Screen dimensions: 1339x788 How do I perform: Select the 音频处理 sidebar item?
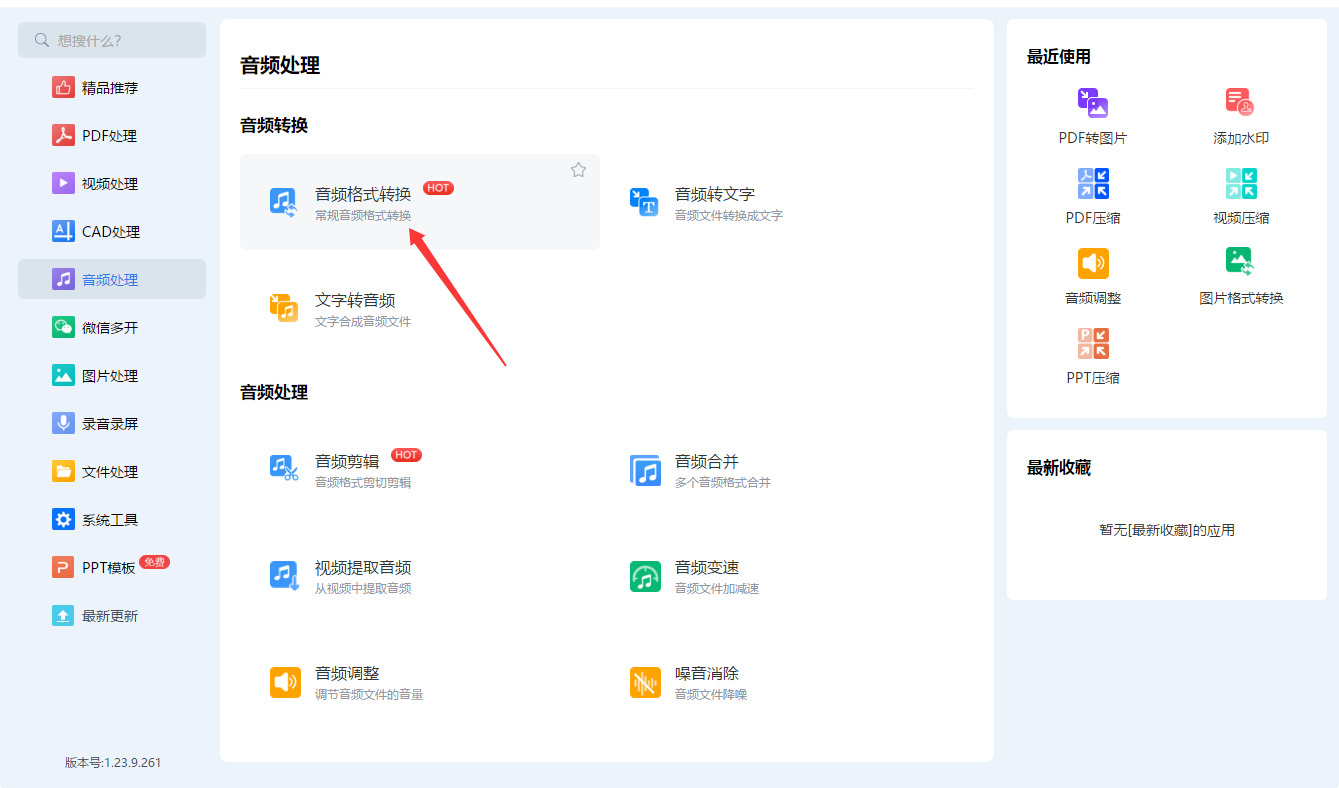(112, 279)
